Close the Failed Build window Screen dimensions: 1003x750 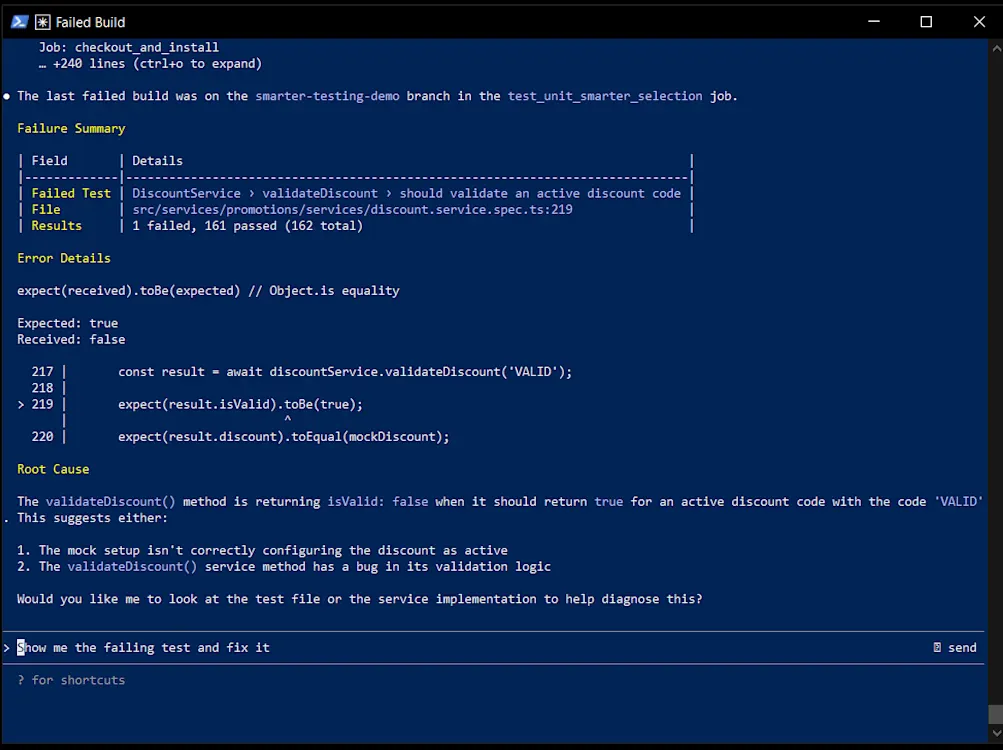979,22
